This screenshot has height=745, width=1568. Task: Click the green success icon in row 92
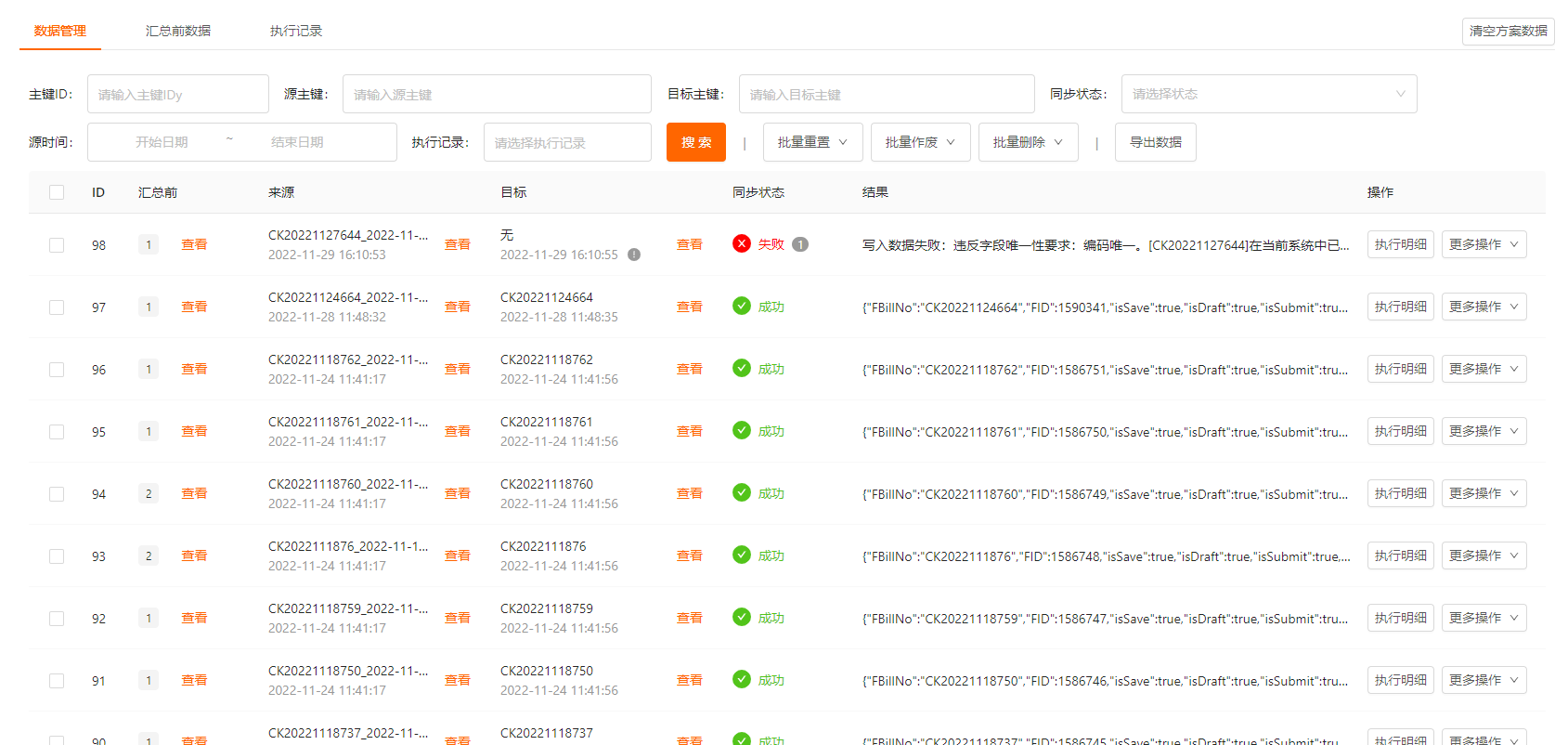741,618
